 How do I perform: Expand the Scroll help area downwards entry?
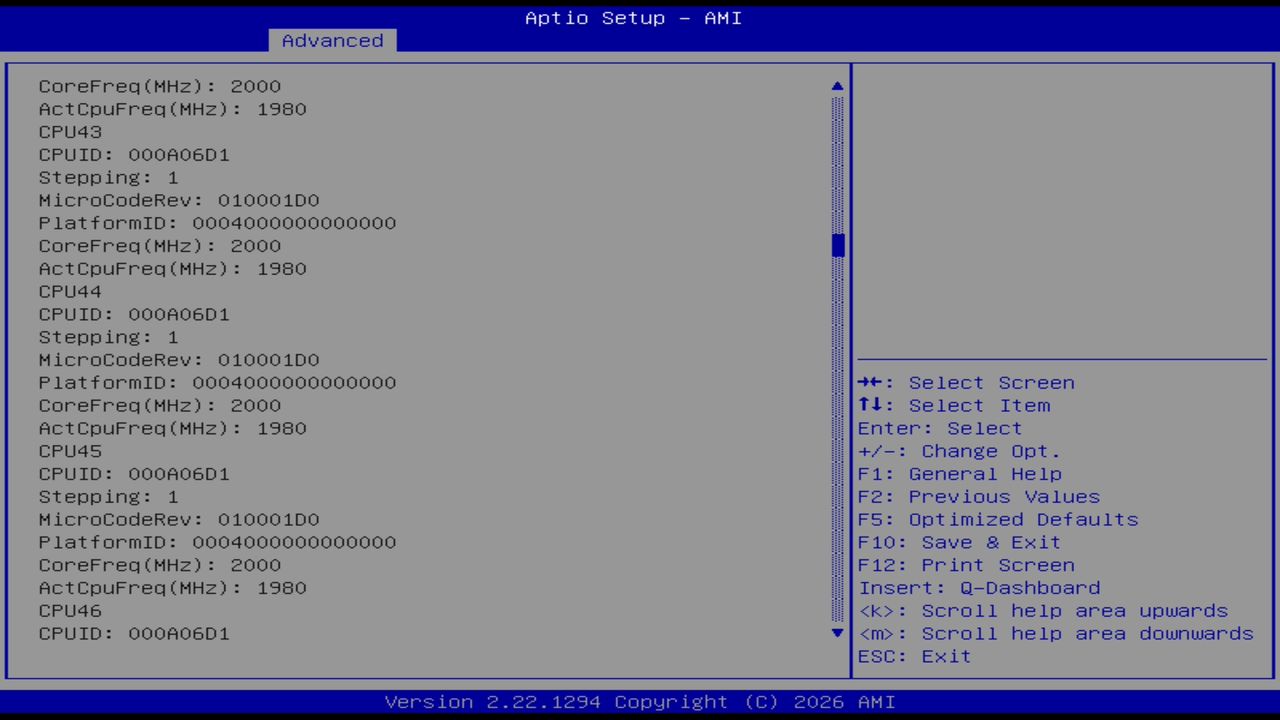tap(1054, 633)
